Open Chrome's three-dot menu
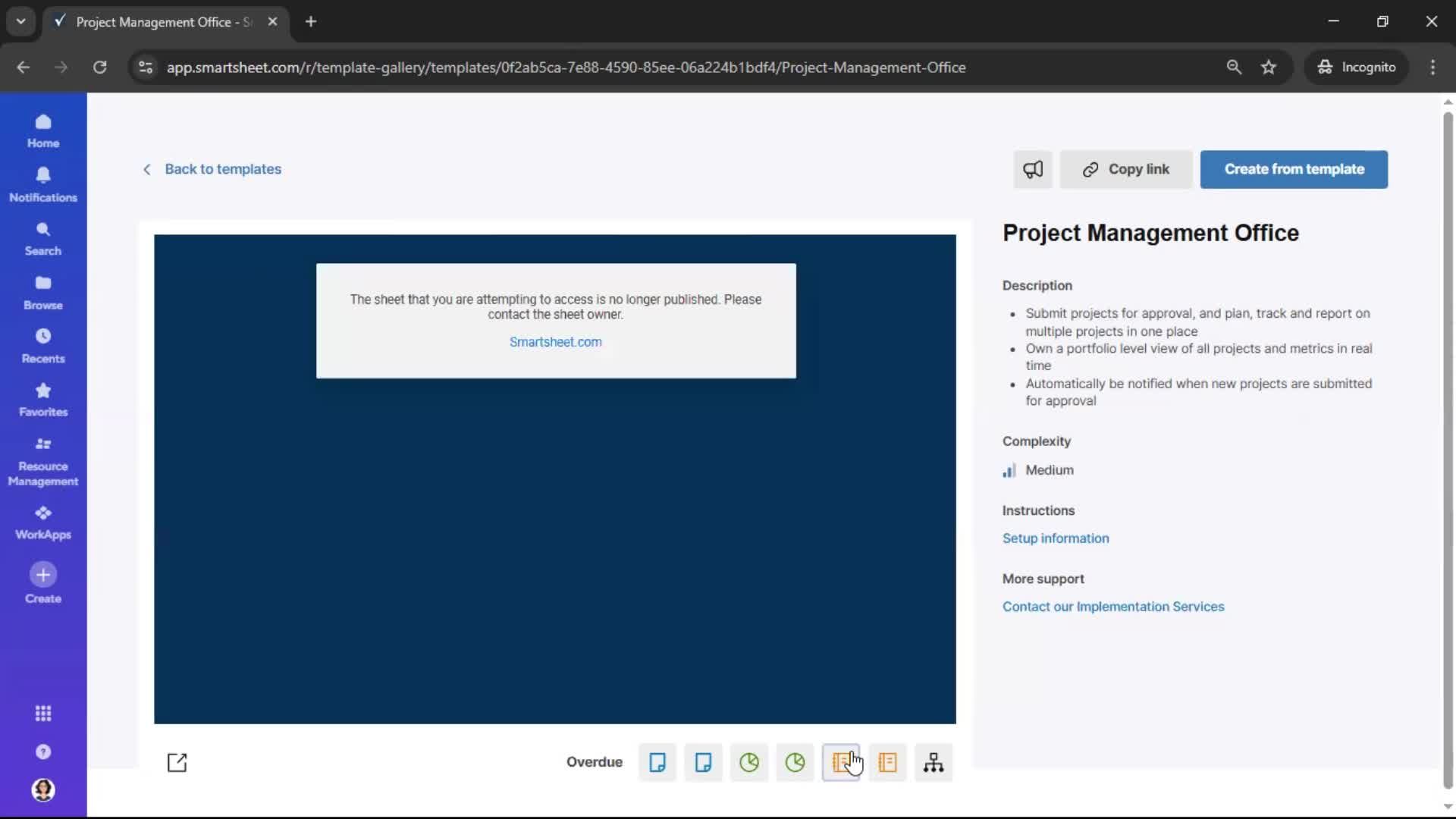The image size is (1456, 819). 1433,67
